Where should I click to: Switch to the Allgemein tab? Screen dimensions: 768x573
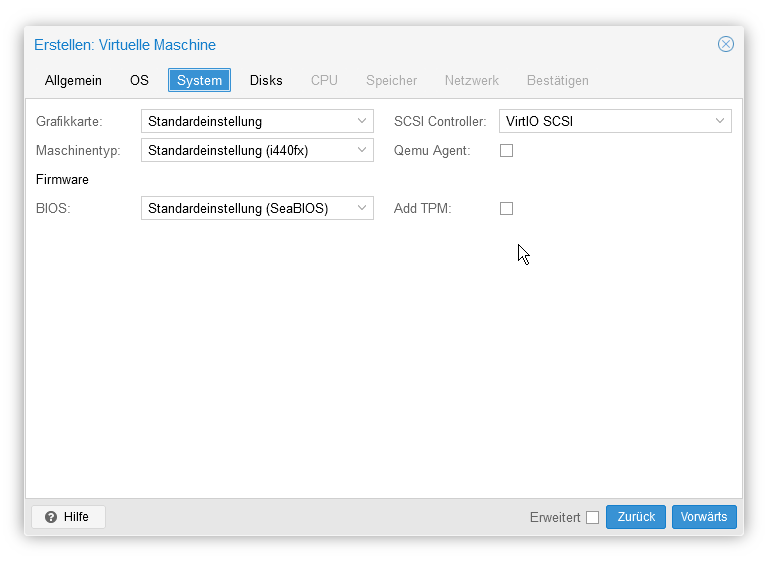pos(73,80)
